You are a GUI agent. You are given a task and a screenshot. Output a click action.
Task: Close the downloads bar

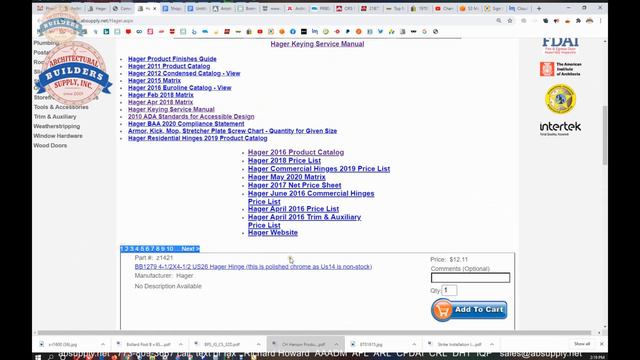point(602,344)
